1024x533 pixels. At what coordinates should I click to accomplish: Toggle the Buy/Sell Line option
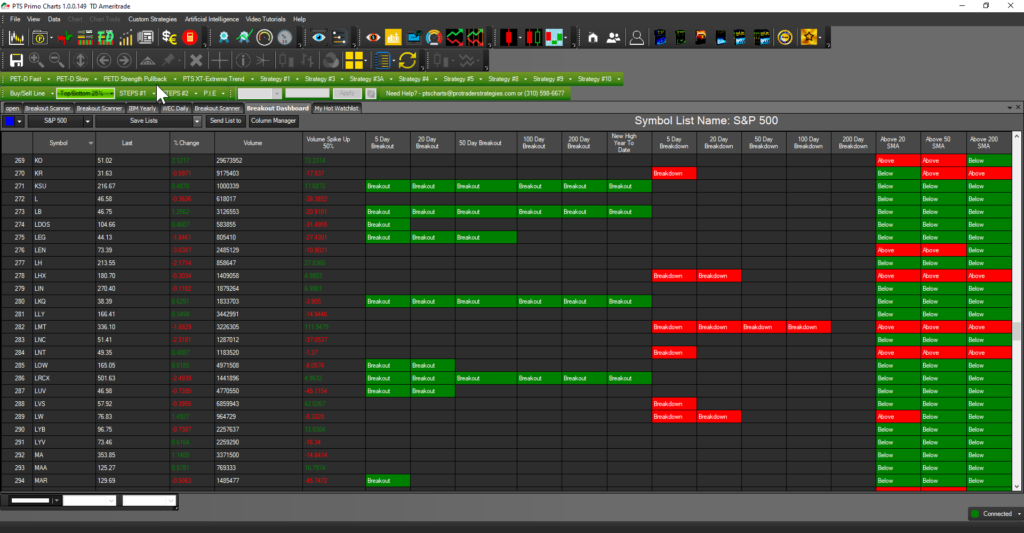[26, 93]
